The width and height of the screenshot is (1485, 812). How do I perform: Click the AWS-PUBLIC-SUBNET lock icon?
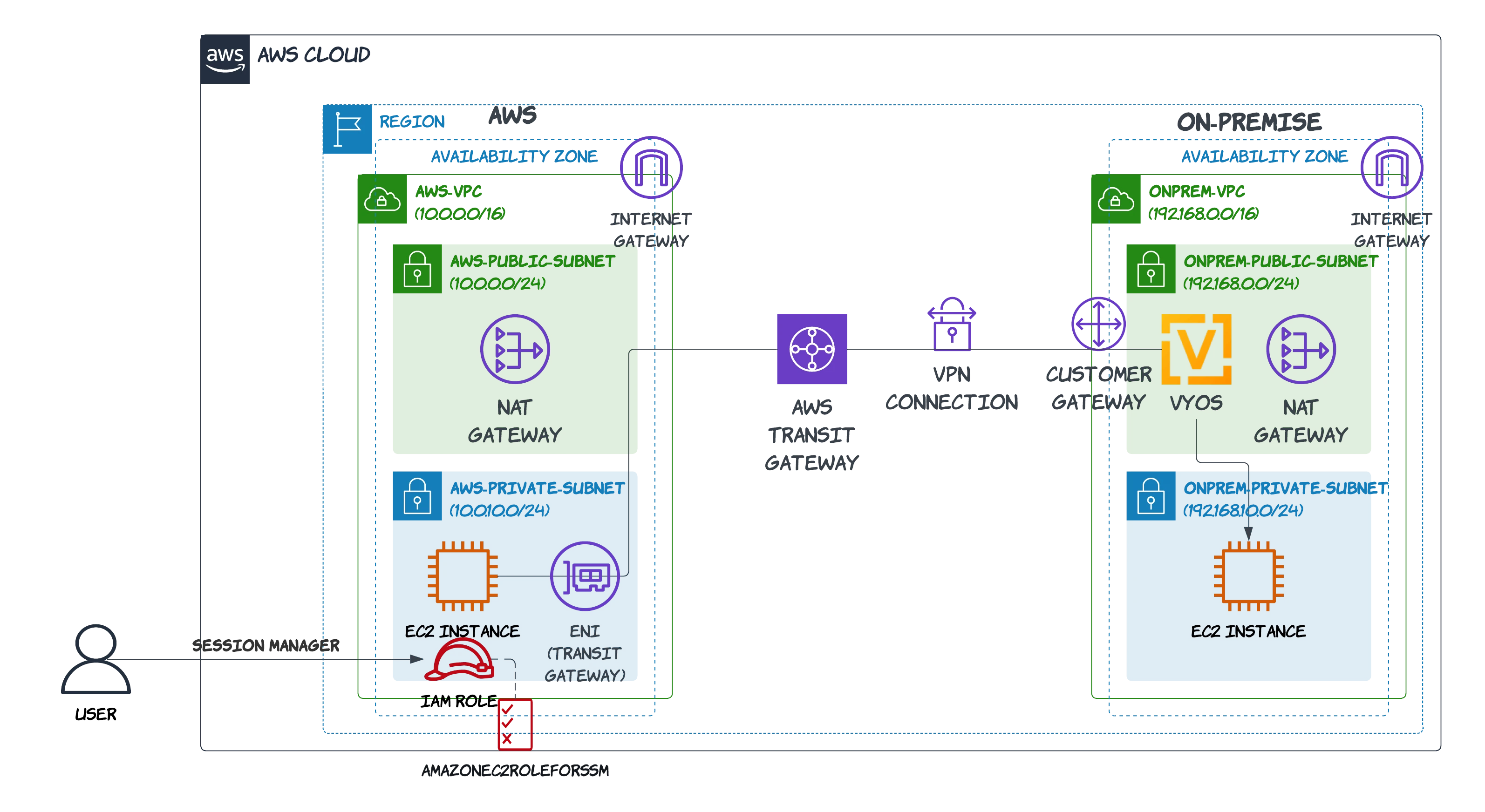pyautogui.click(x=417, y=269)
